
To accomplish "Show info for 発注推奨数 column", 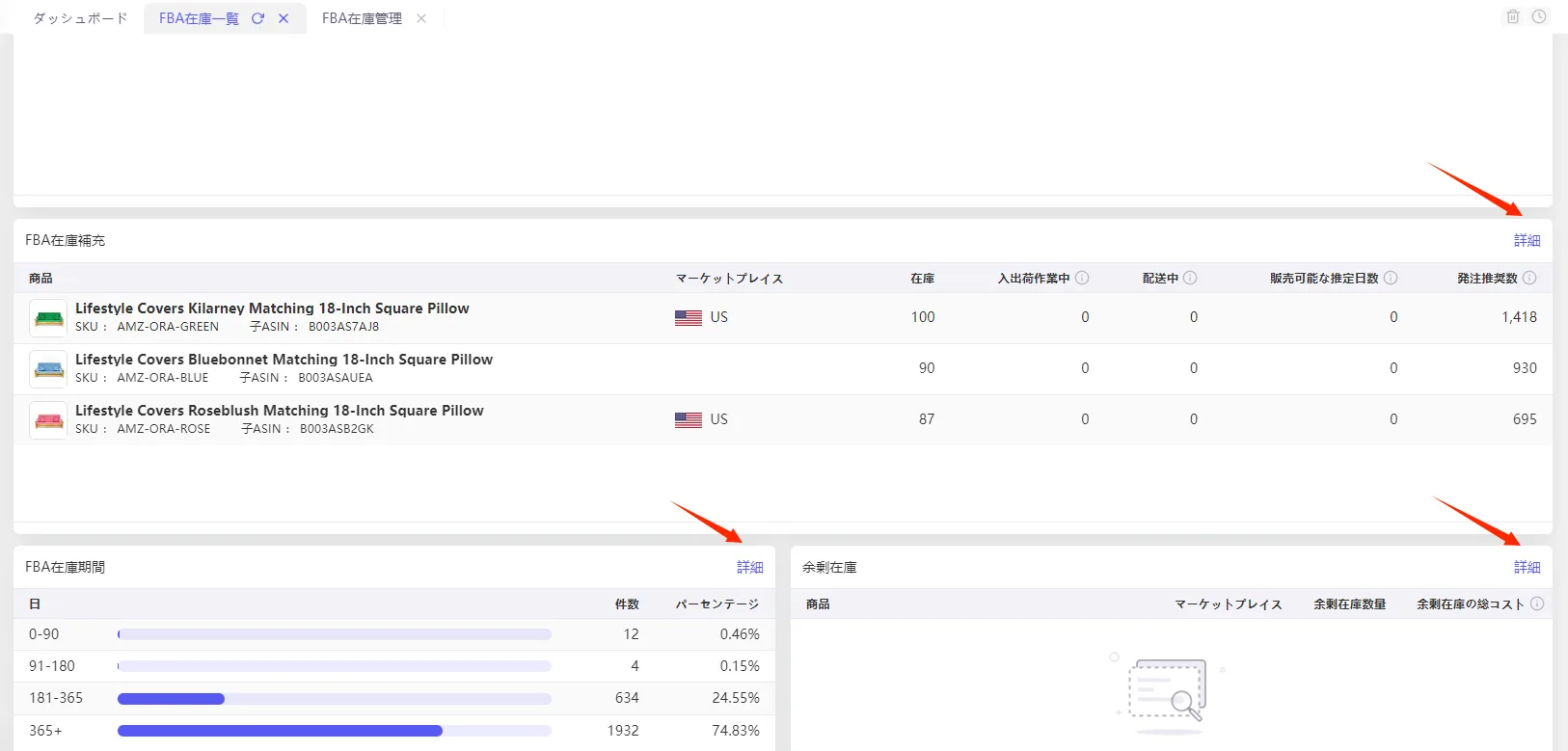I will click(x=1529, y=278).
